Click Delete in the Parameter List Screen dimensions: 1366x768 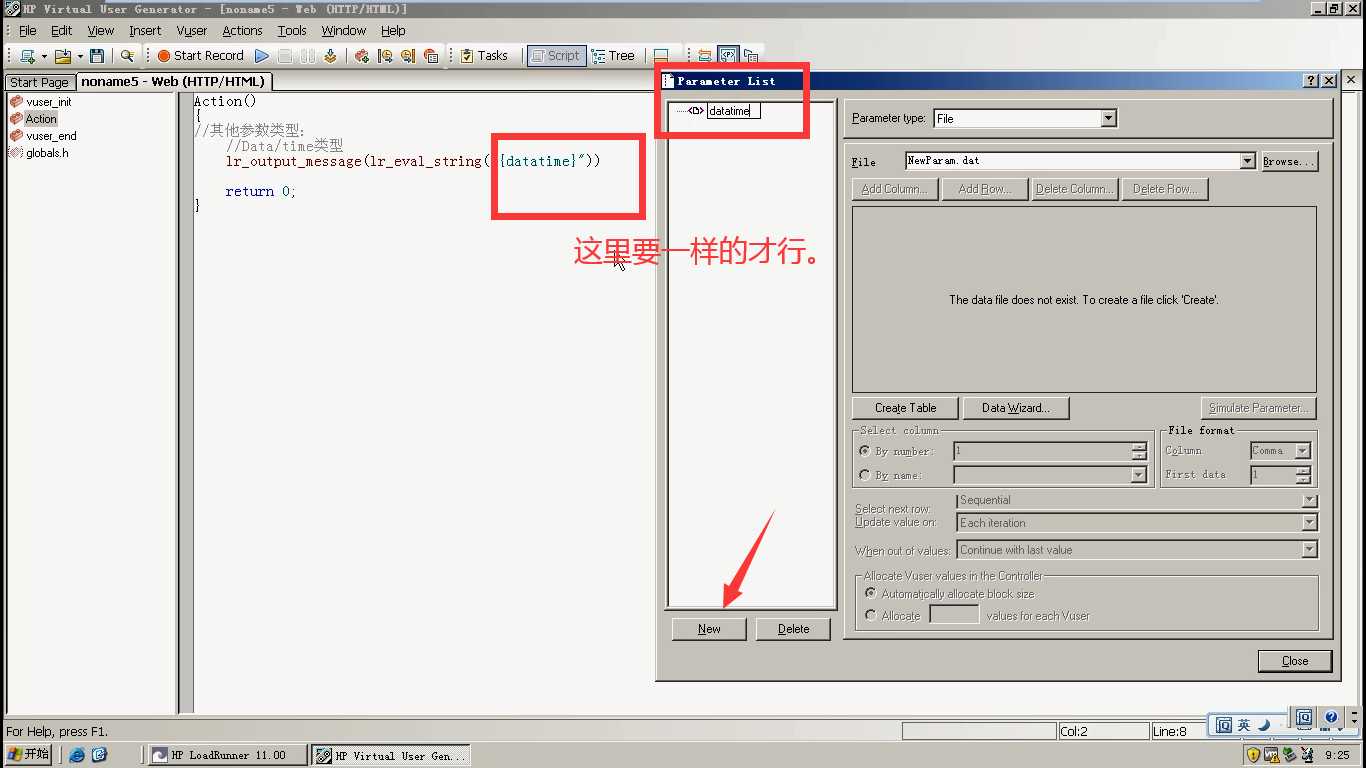click(793, 629)
